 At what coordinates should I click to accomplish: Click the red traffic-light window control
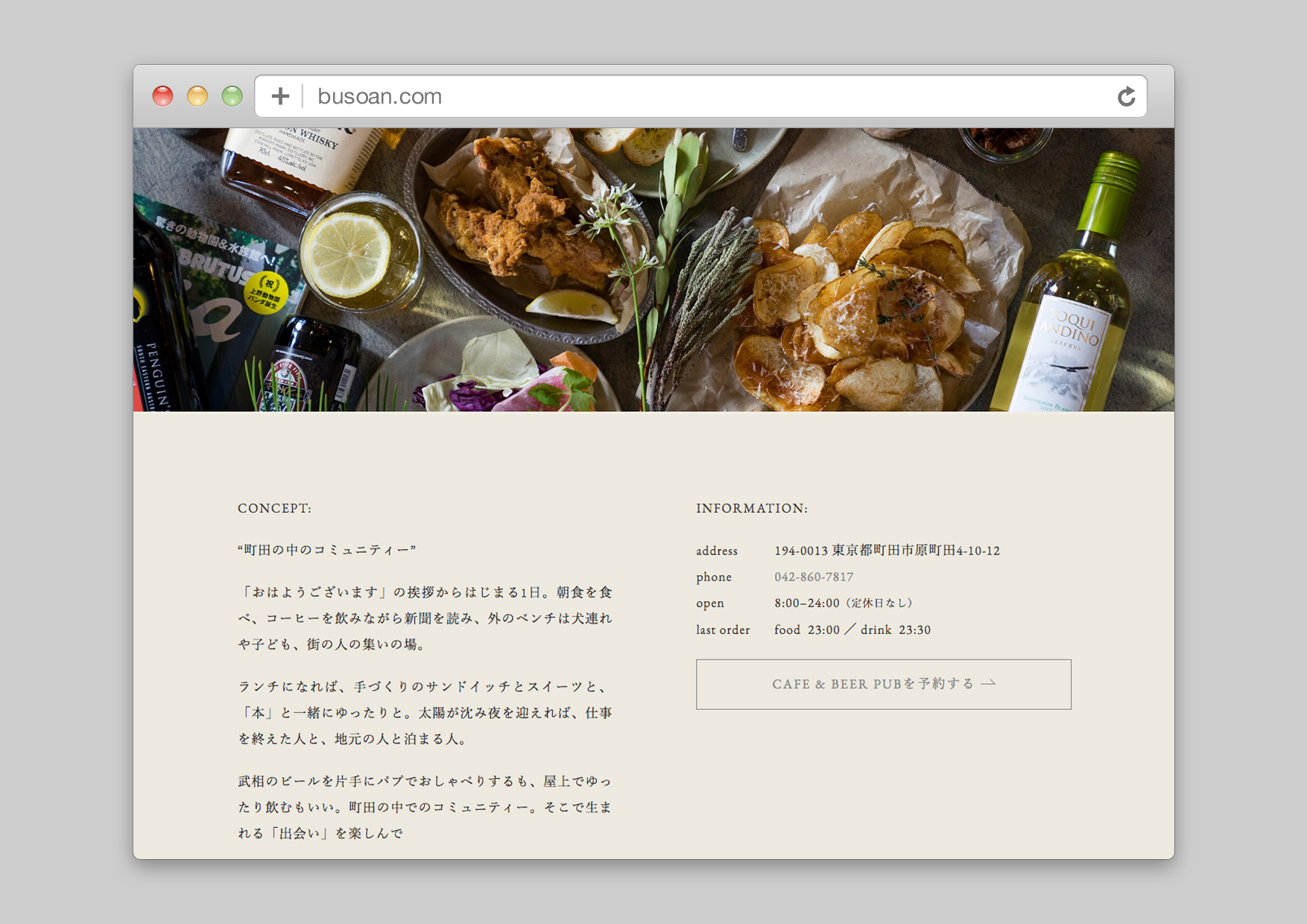(x=163, y=95)
